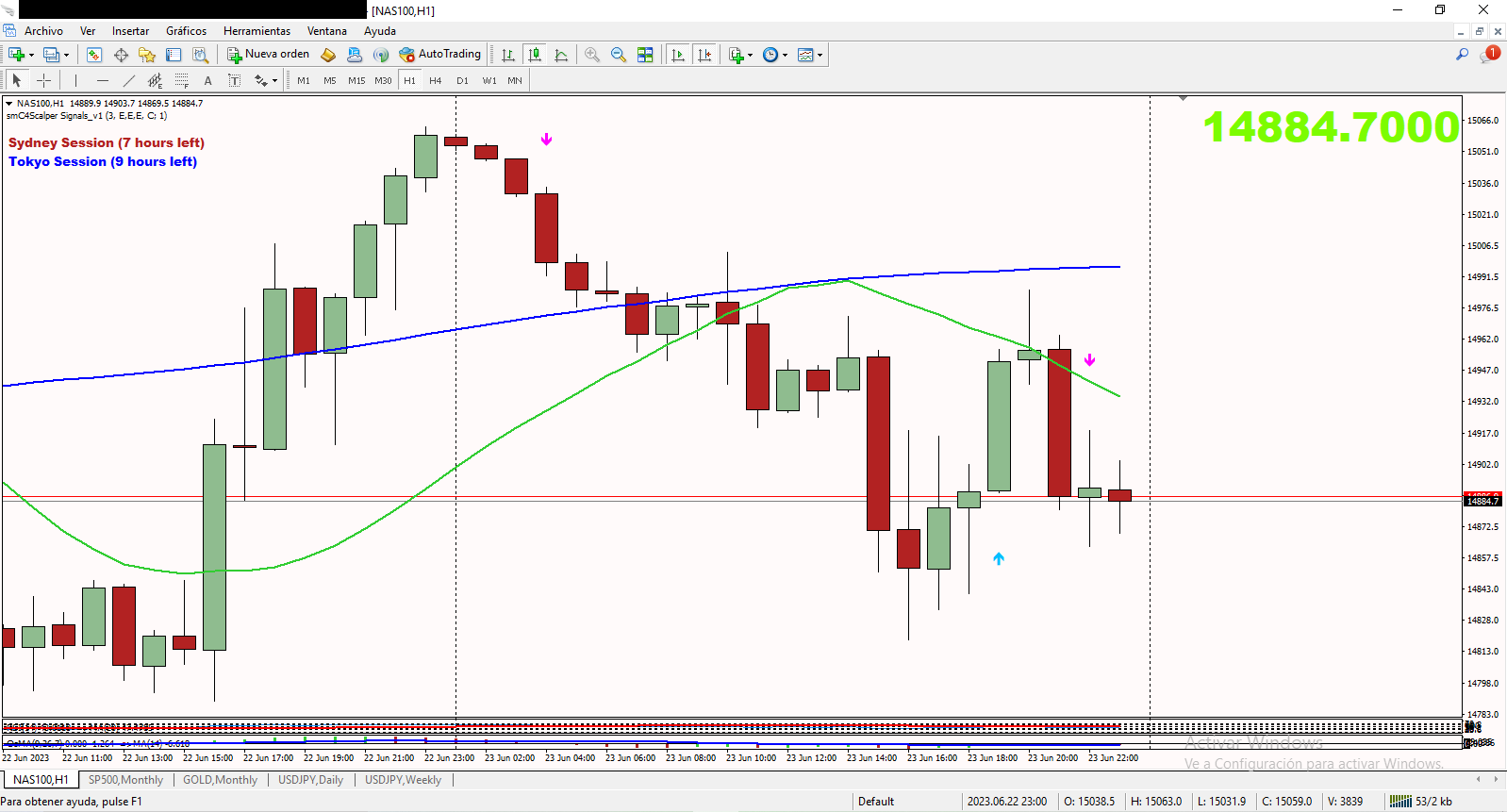1507x812 pixels.
Task: Show the Data Window crosshair-circle icon
Action: 121,55
